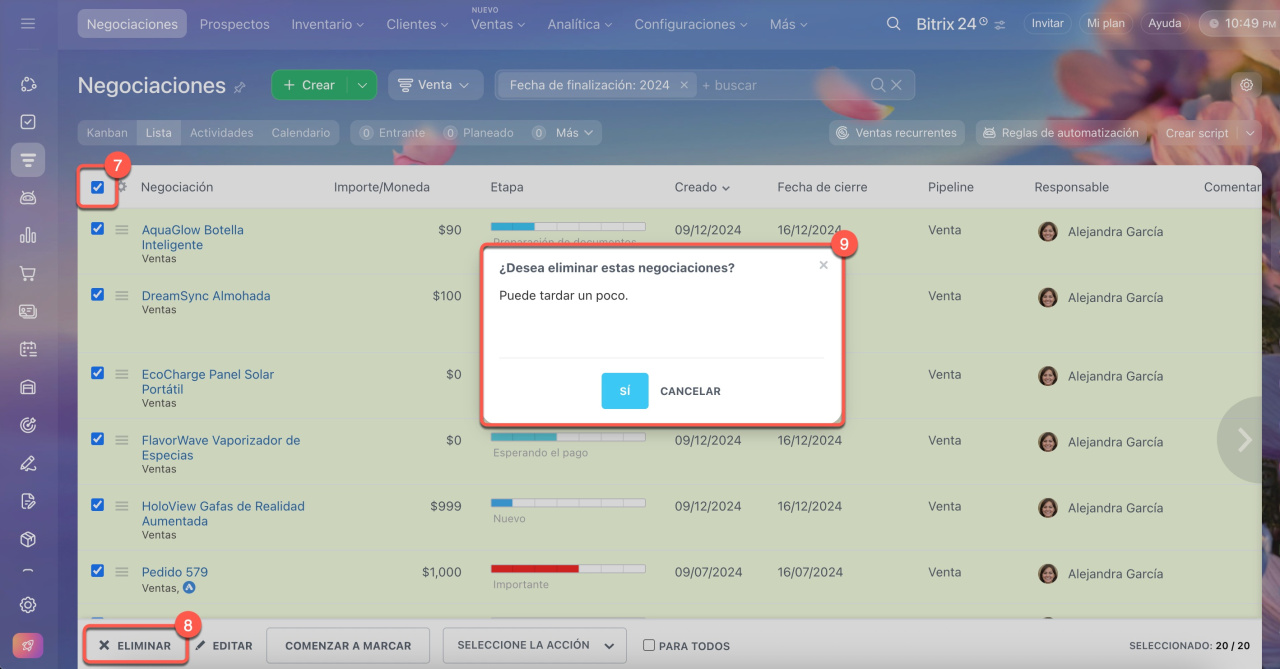
Task: Click the hamburger menu icon in sidebar
Action: [x=28, y=23]
